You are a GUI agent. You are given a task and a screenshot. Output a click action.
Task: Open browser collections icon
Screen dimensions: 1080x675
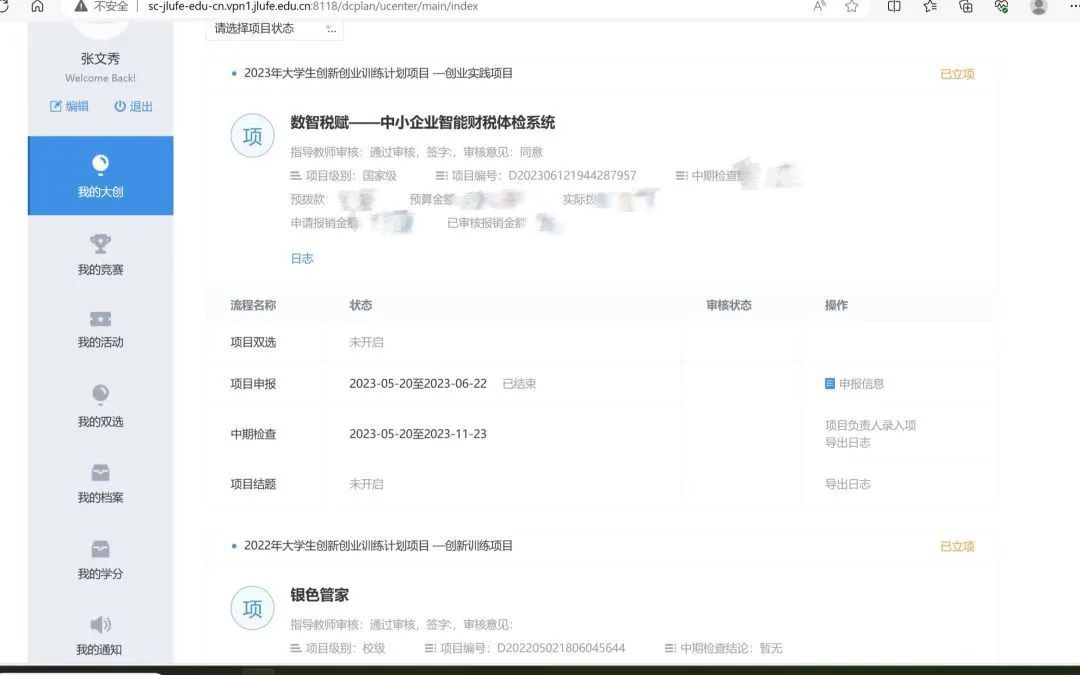click(966, 6)
